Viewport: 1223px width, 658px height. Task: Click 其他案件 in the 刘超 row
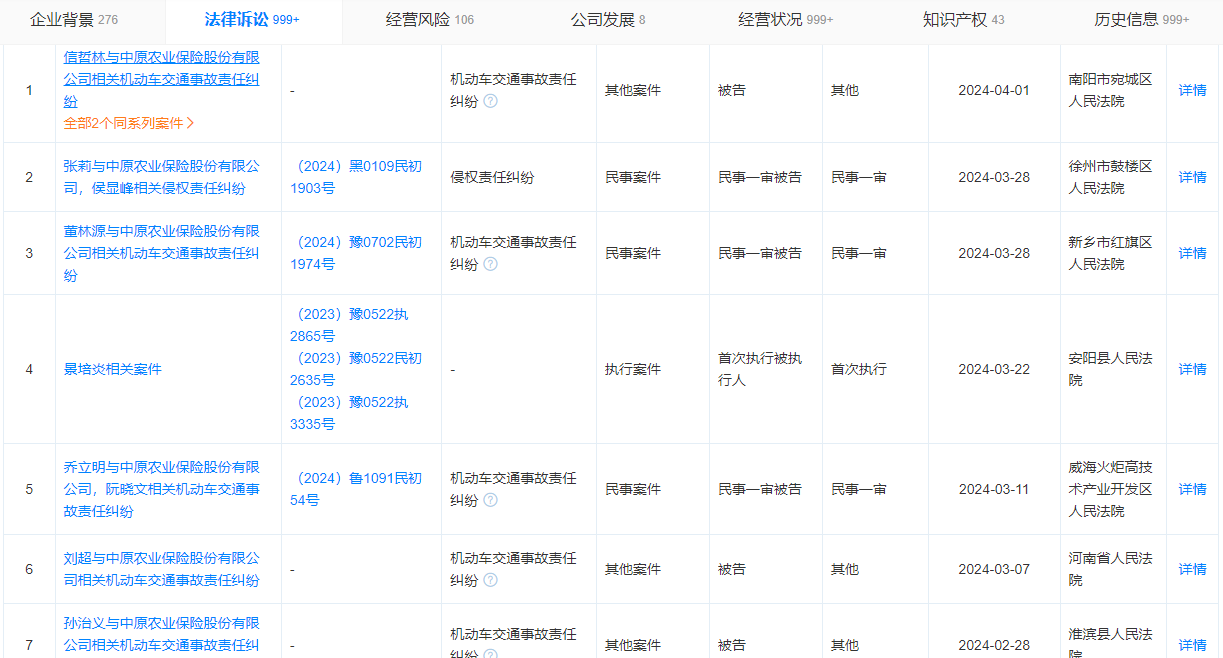pyautogui.click(x=633, y=569)
